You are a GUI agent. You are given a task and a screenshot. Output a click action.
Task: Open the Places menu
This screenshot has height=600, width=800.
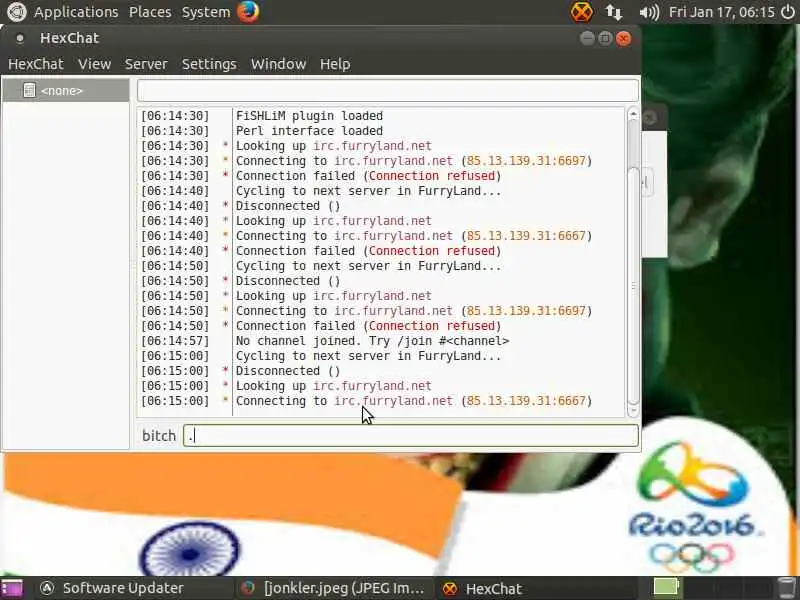[x=150, y=12]
